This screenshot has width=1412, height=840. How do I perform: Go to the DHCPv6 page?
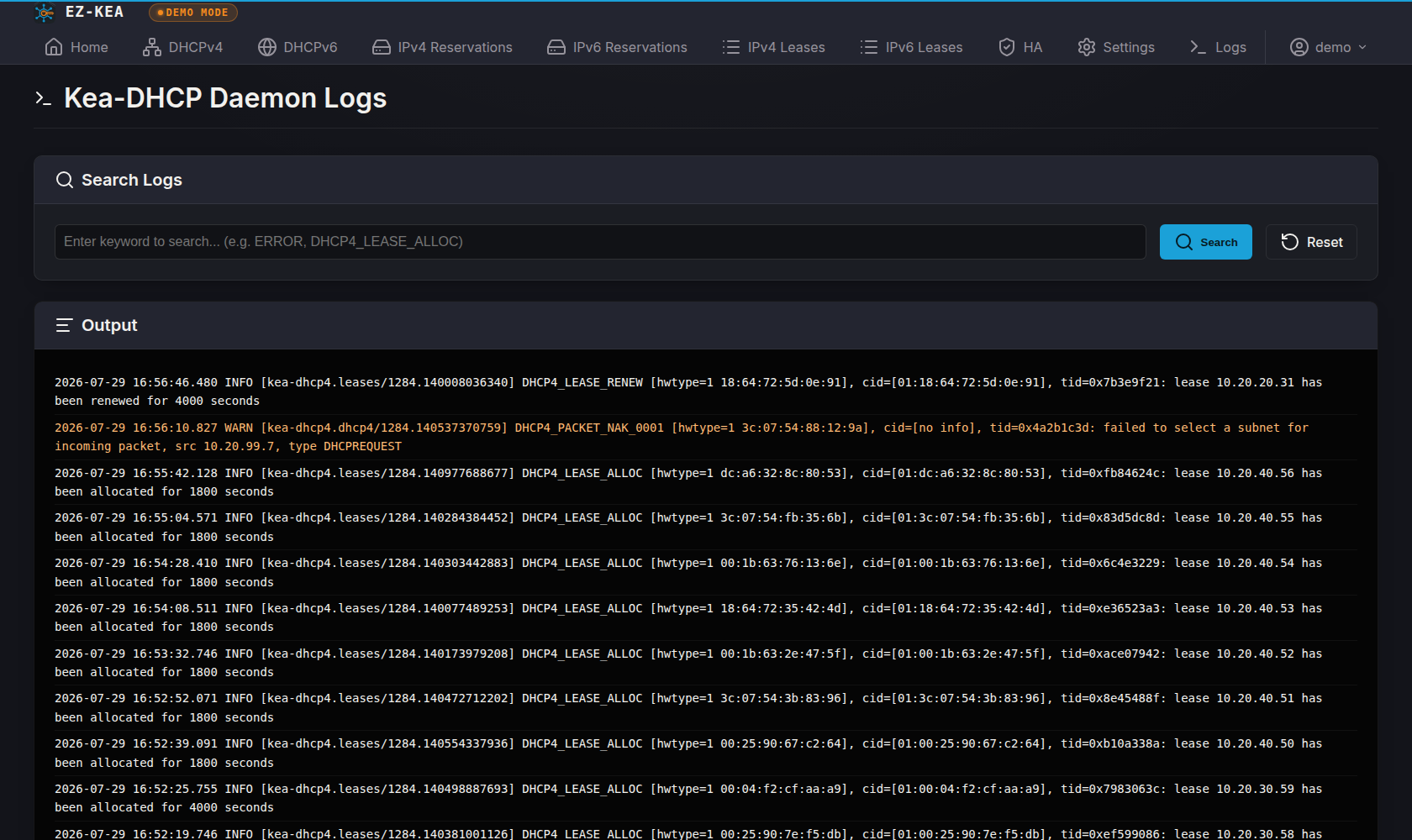pyautogui.click(x=298, y=47)
